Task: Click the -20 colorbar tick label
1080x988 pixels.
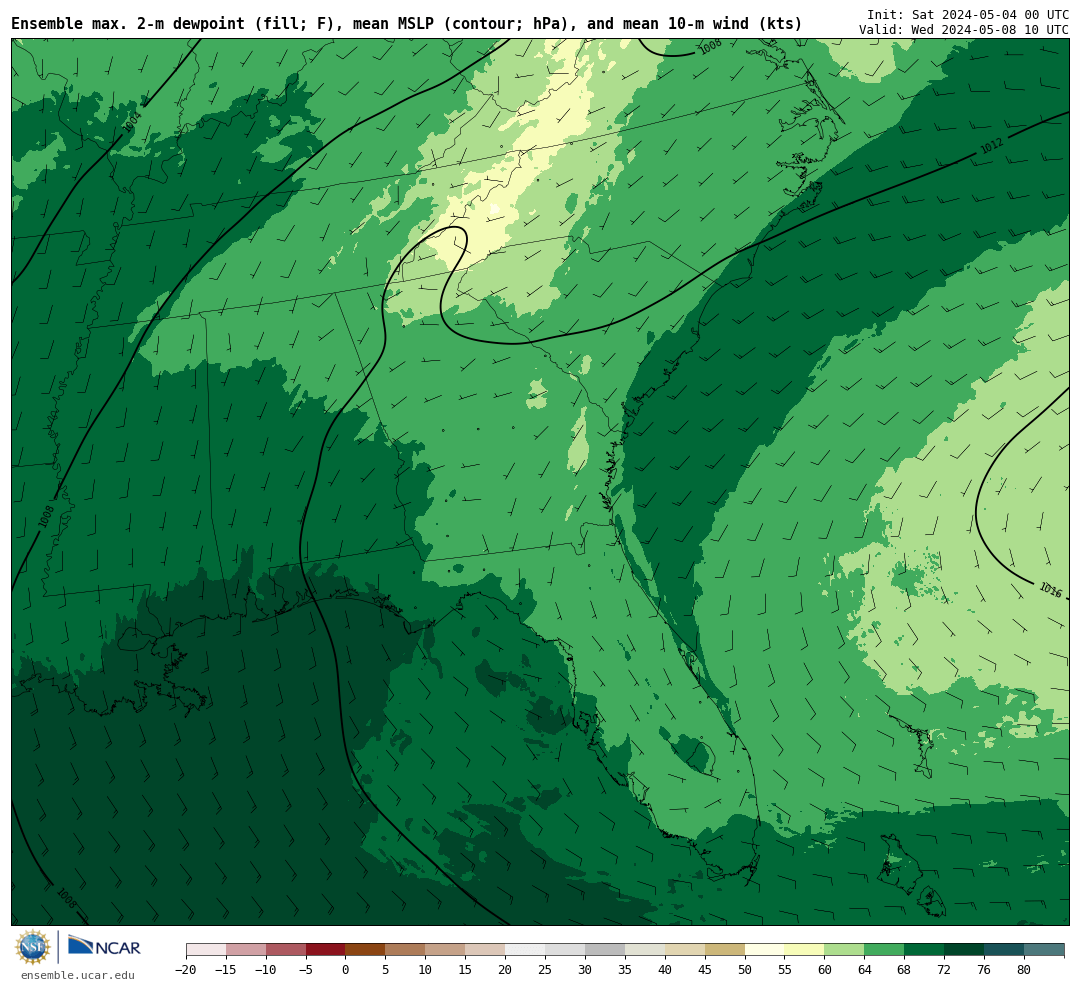Action: 186,969
